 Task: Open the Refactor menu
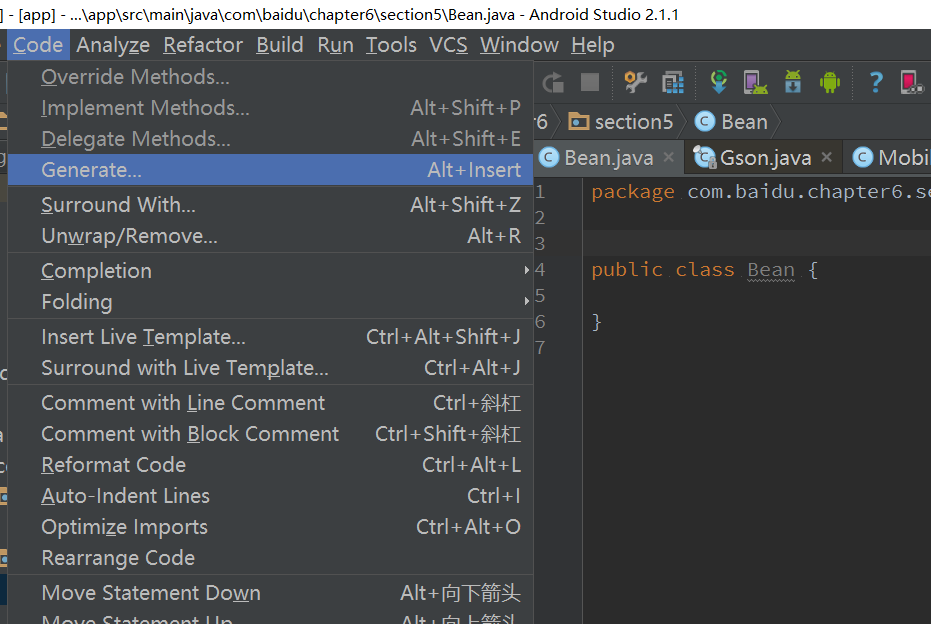(x=203, y=45)
